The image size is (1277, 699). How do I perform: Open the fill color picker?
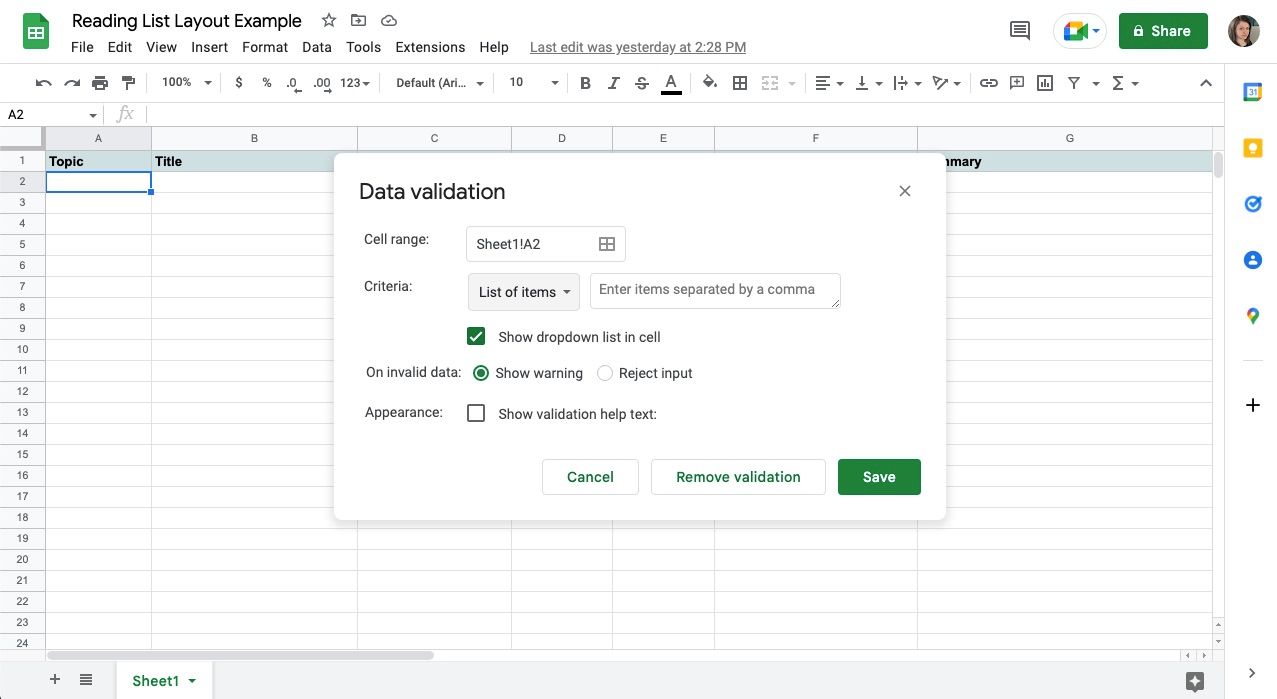(709, 83)
